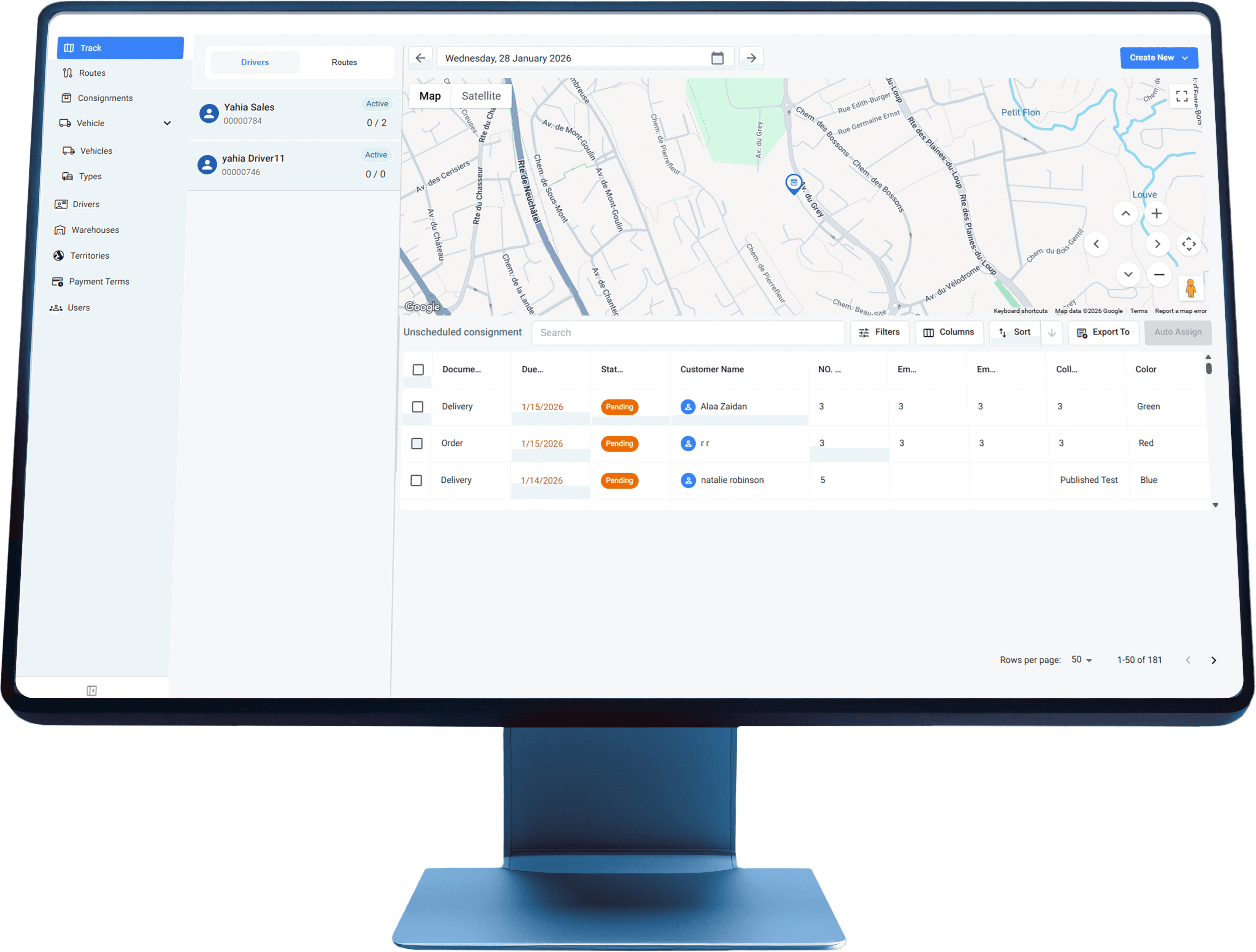This screenshot has height=952, width=1256.
Task: Expand the Vehicle menu chevron
Action: (167, 123)
